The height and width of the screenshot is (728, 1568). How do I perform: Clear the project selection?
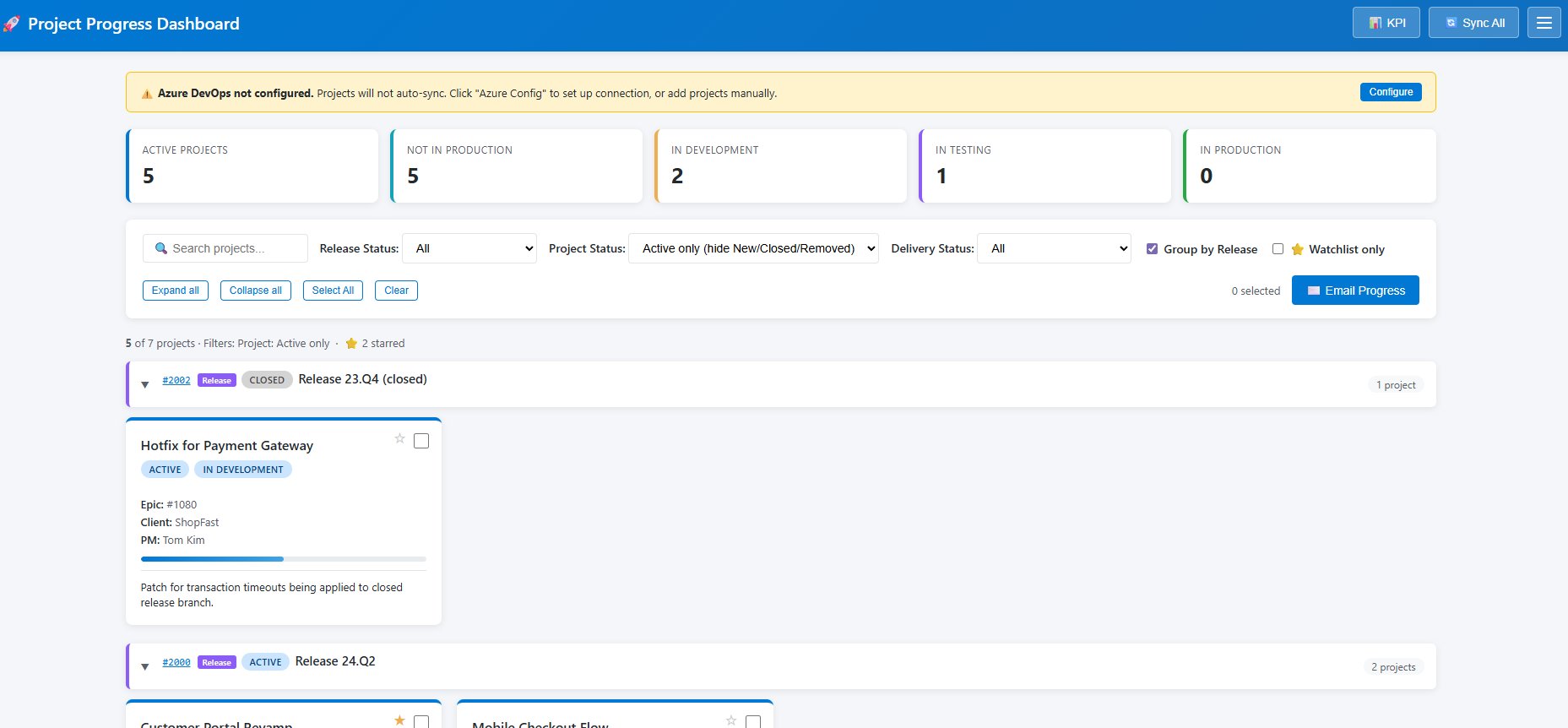(x=396, y=291)
